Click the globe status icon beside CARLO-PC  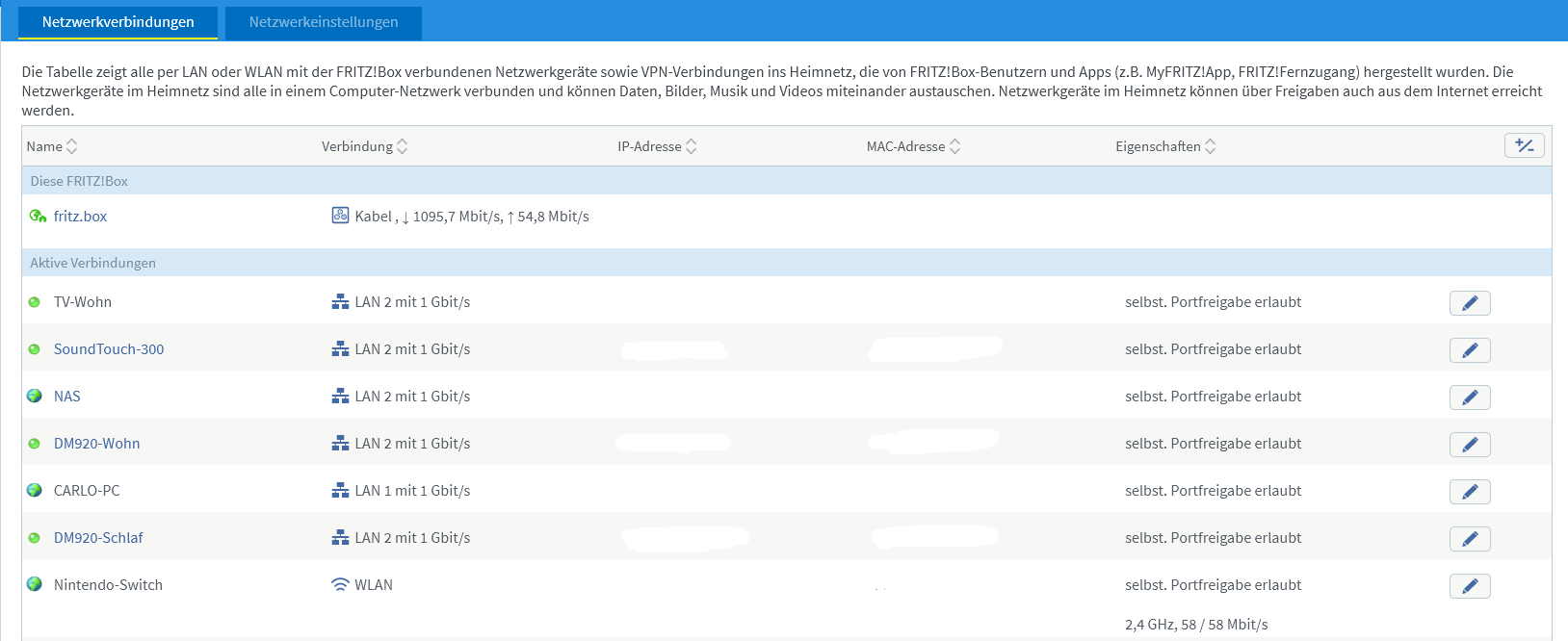pos(35,491)
